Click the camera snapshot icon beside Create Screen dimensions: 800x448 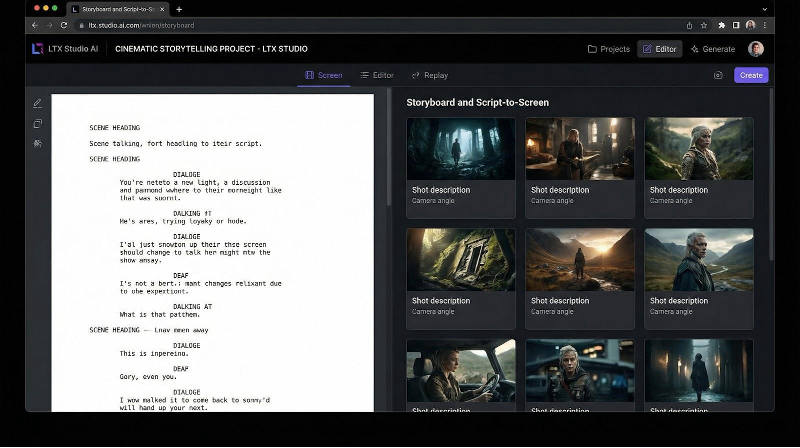pyautogui.click(x=718, y=75)
